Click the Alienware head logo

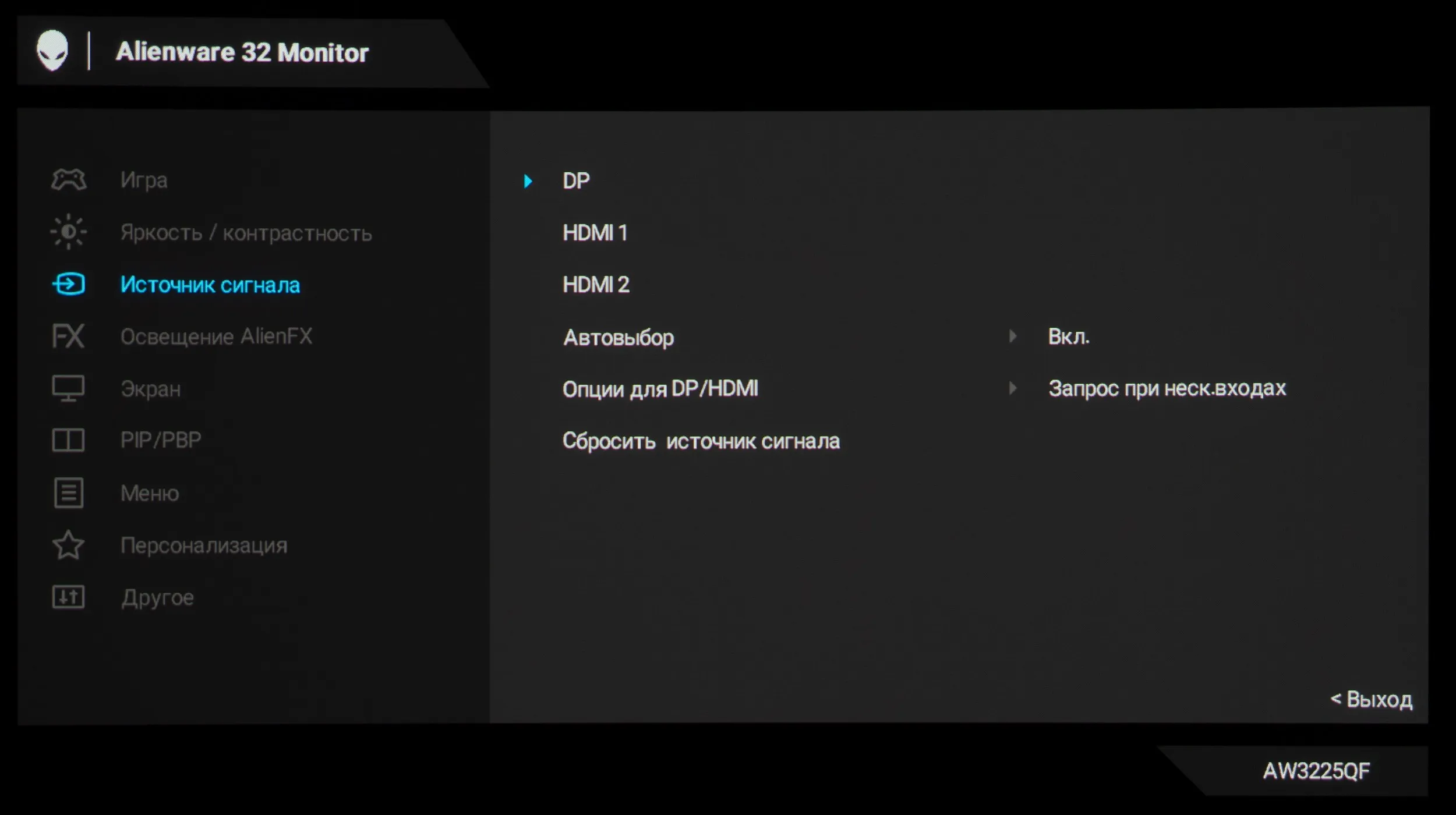[52, 51]
